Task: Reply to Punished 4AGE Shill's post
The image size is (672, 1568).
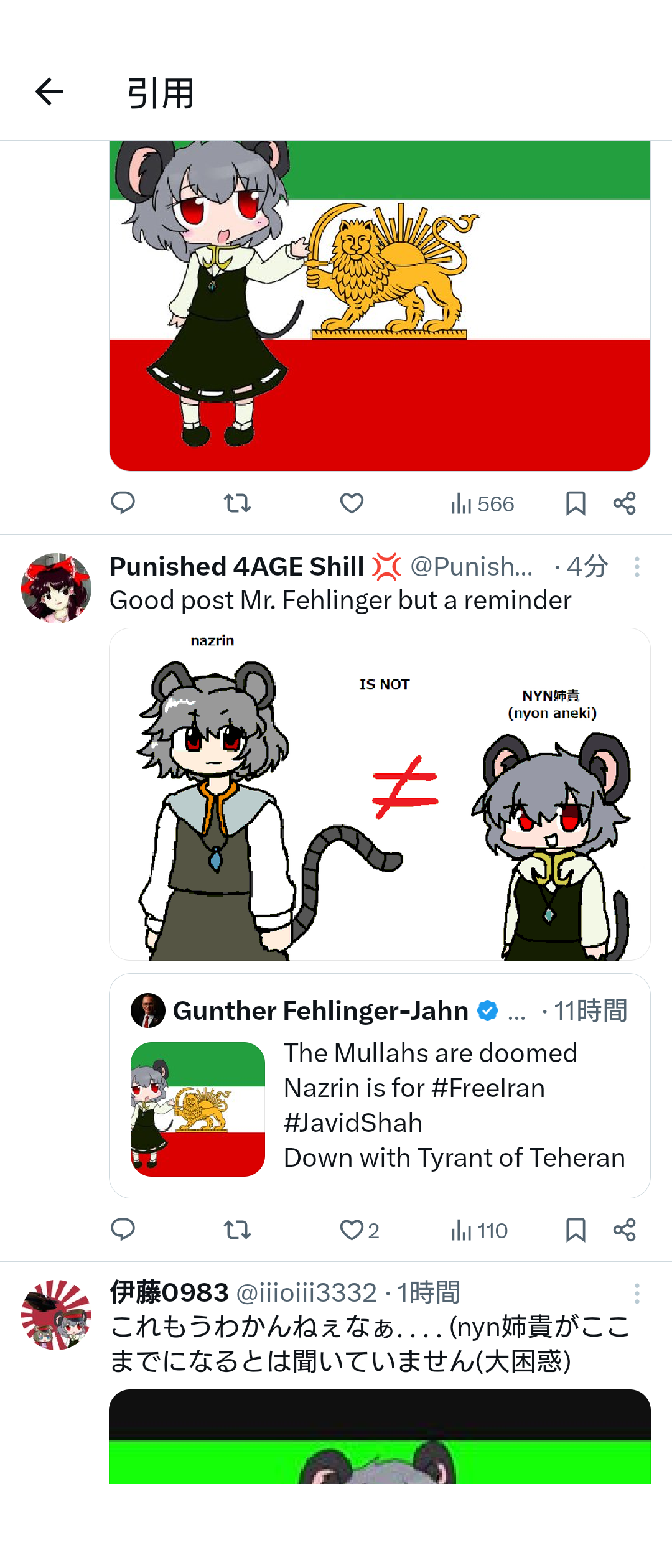Action: [123, 1230]
